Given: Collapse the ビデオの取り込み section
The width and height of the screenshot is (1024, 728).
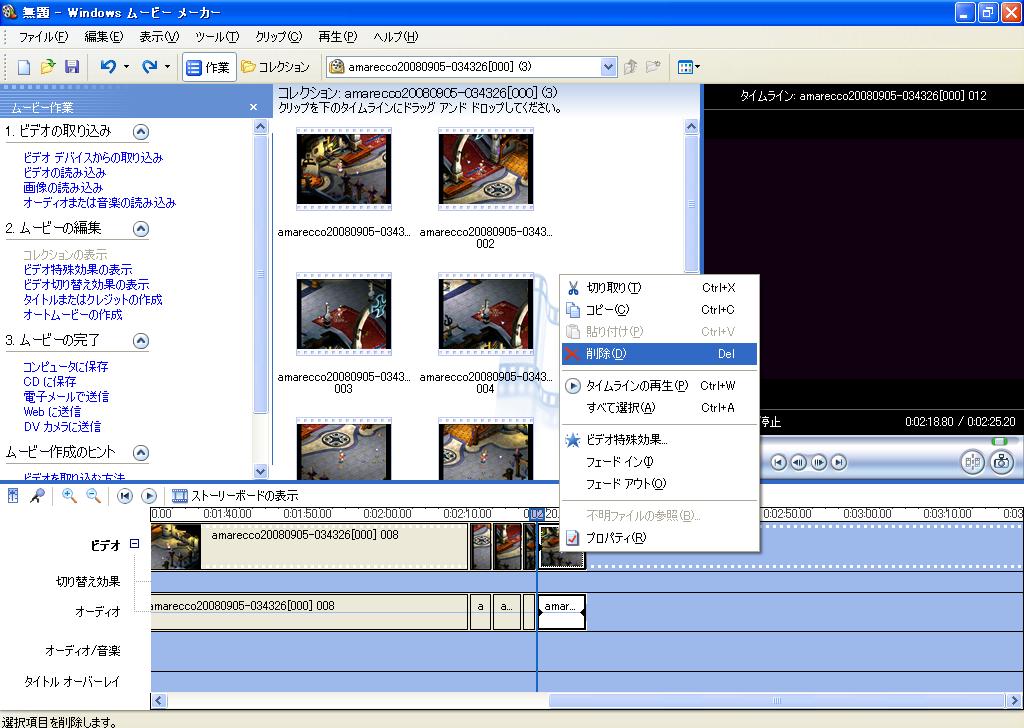Looking at the screenshot, I should [x=140, y=132].
